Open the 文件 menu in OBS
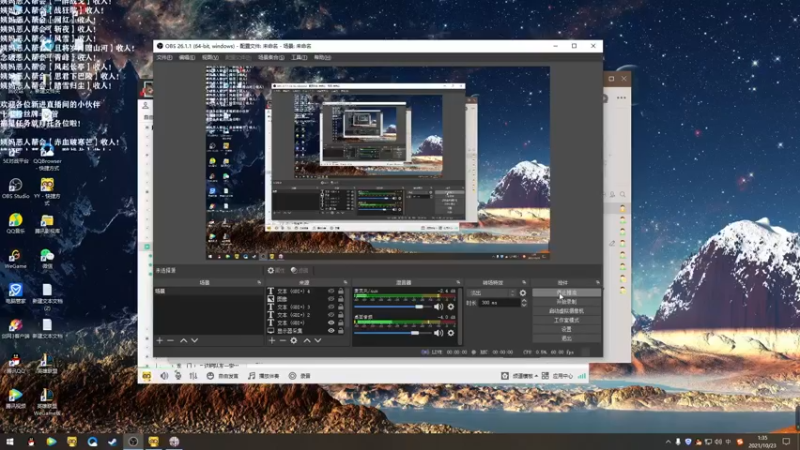Image resolution: width=800 pixels, height=450 pixels. (x=163, y=58)
